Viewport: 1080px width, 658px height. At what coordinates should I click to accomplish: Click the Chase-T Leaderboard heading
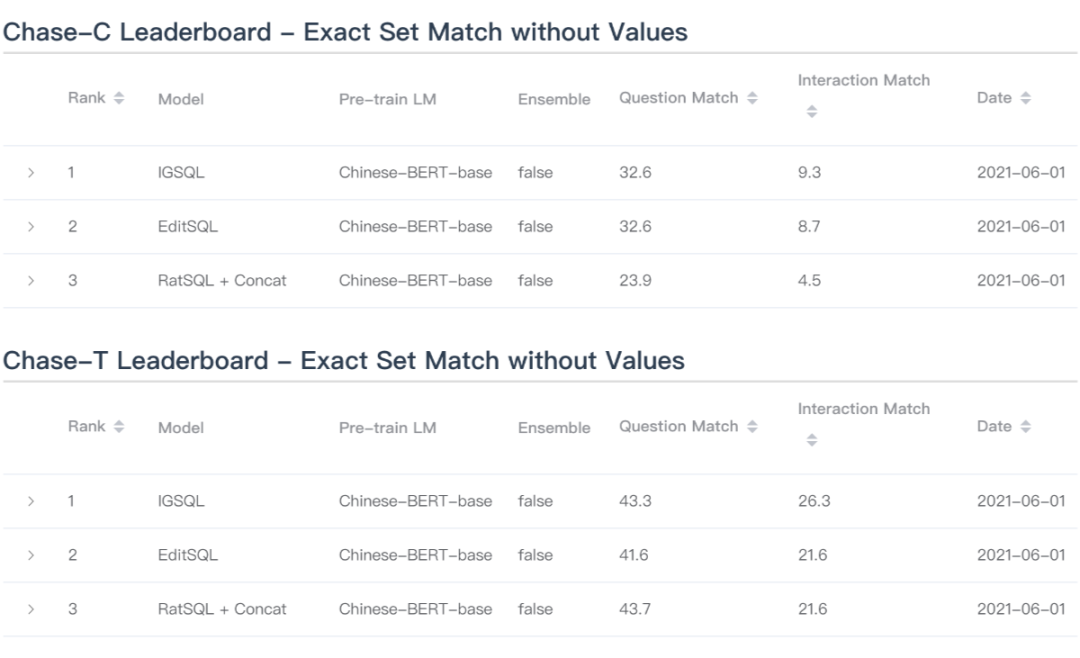click(x=344, y=360)
